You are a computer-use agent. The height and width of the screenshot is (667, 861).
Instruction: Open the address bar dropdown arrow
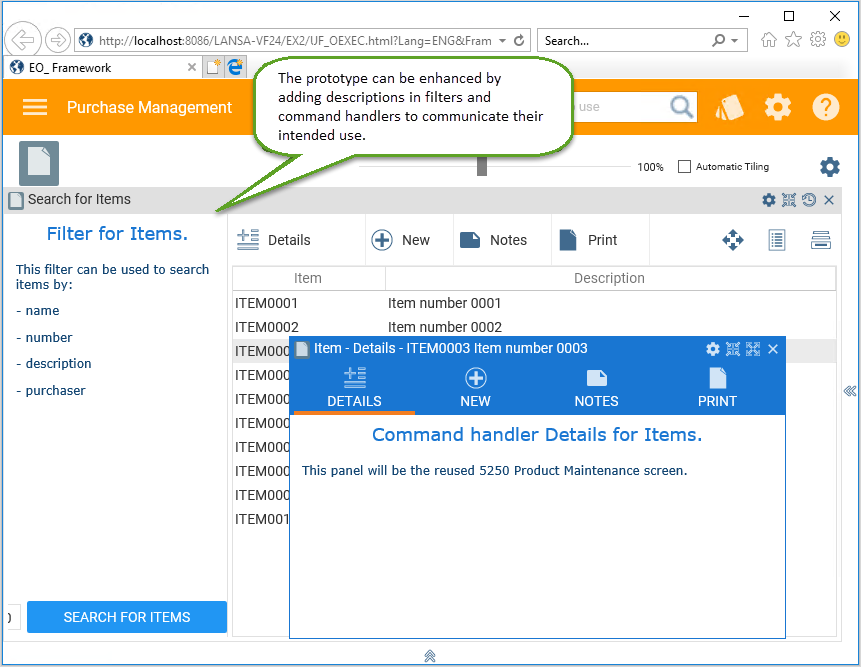502,41
